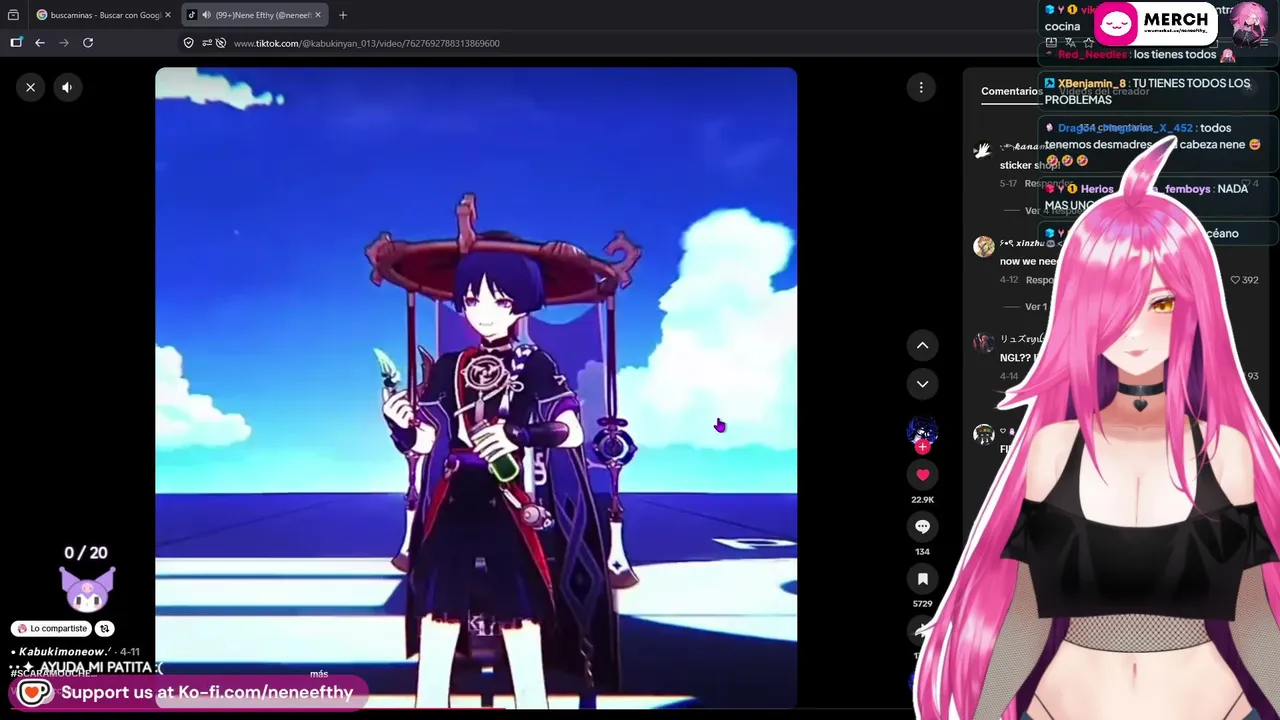
Task: Open the Kabukimoneow creator profile
Action: click(64, 652)
